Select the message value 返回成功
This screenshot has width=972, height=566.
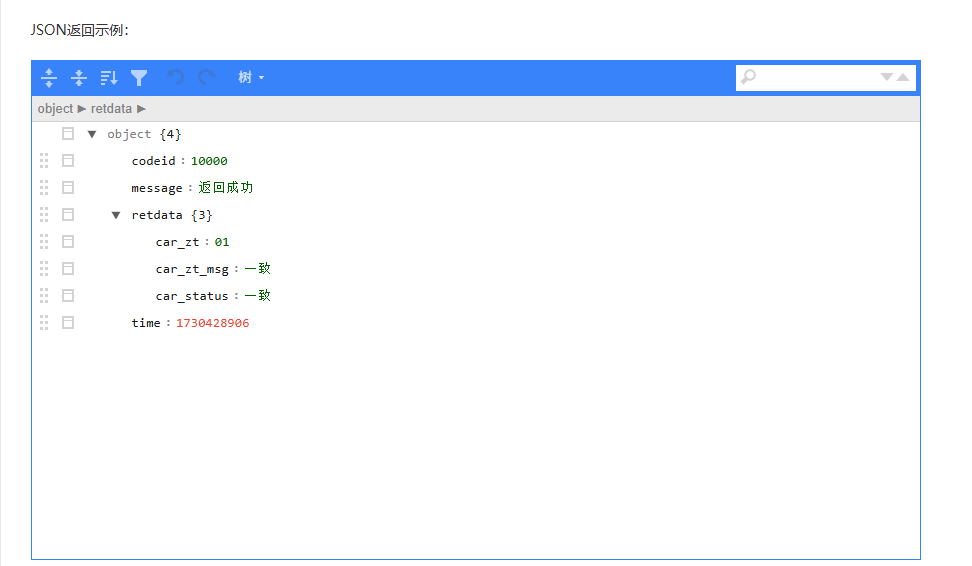tap(226, 188)
